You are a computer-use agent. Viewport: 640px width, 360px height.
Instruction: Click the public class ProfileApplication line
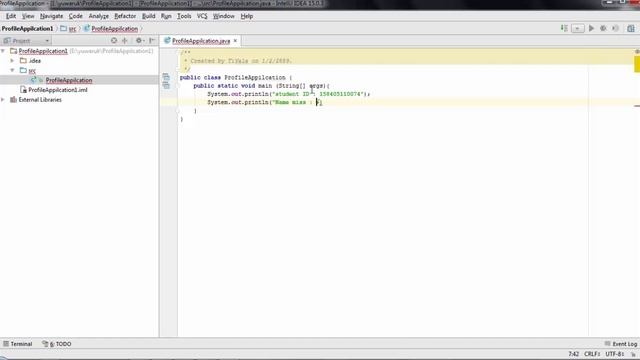point(236,78)
